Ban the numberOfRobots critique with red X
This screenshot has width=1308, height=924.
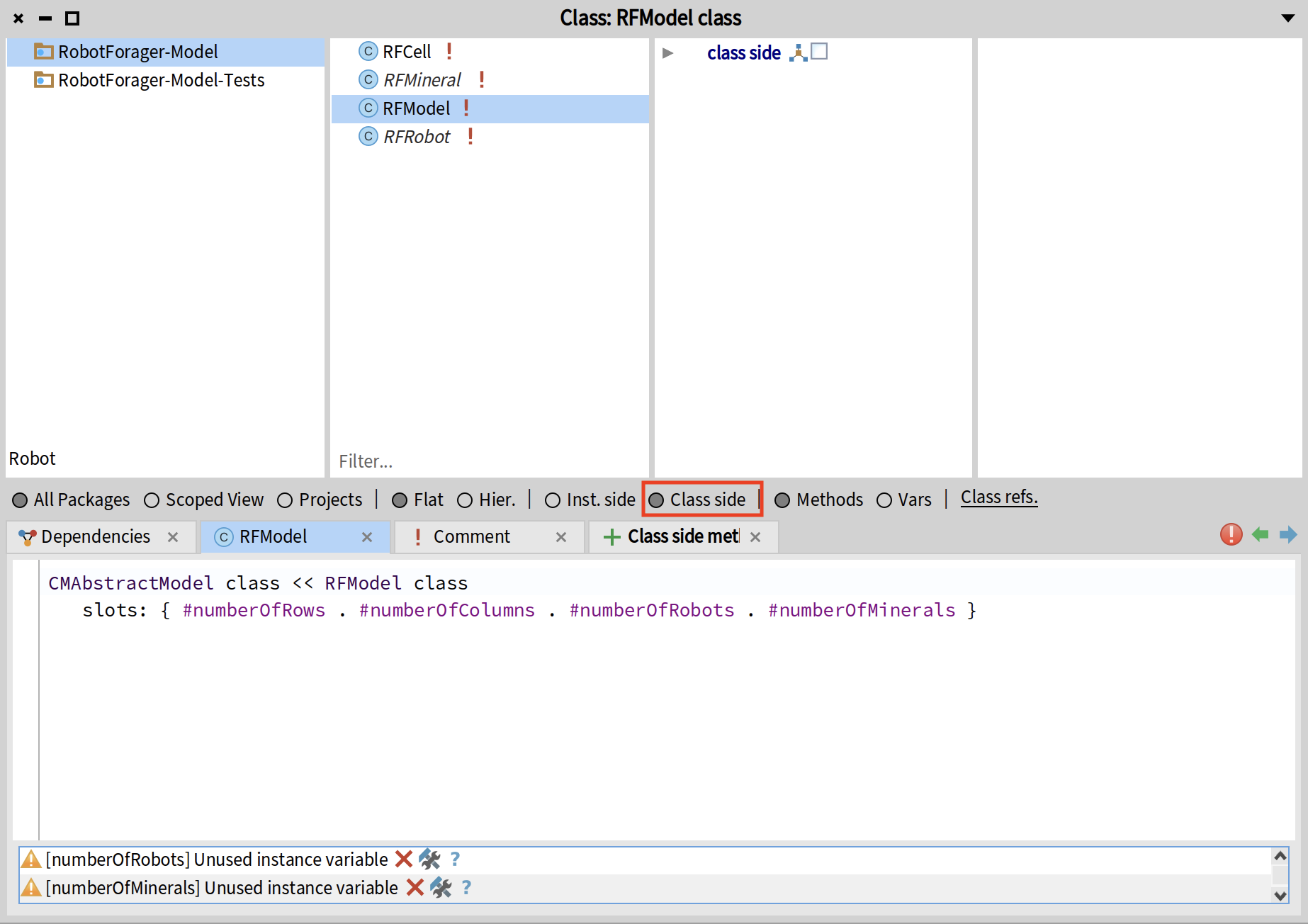[x=404, y=859]
